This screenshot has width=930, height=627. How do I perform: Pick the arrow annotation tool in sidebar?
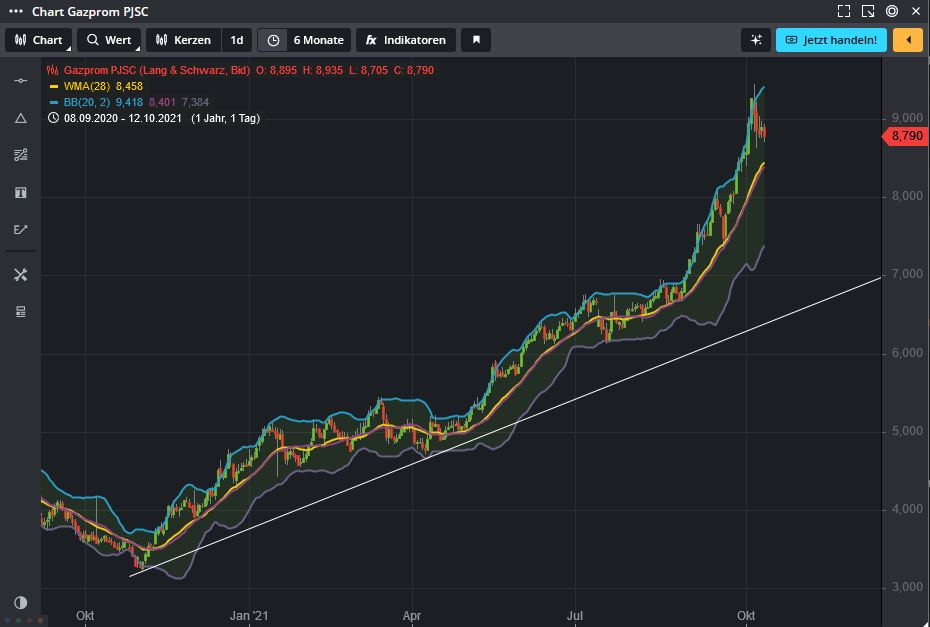[20, 230]
